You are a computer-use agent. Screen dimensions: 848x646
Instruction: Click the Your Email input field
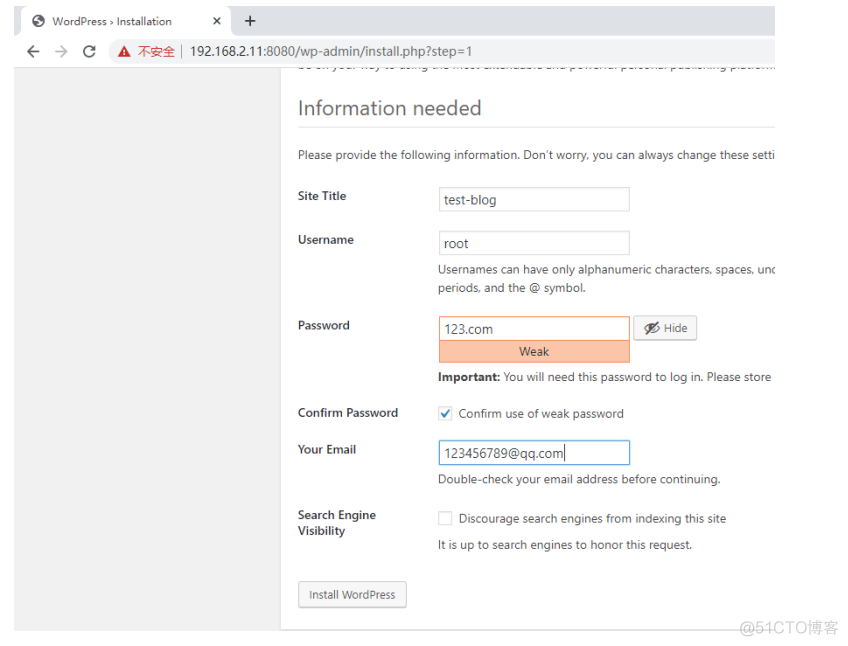534,453
